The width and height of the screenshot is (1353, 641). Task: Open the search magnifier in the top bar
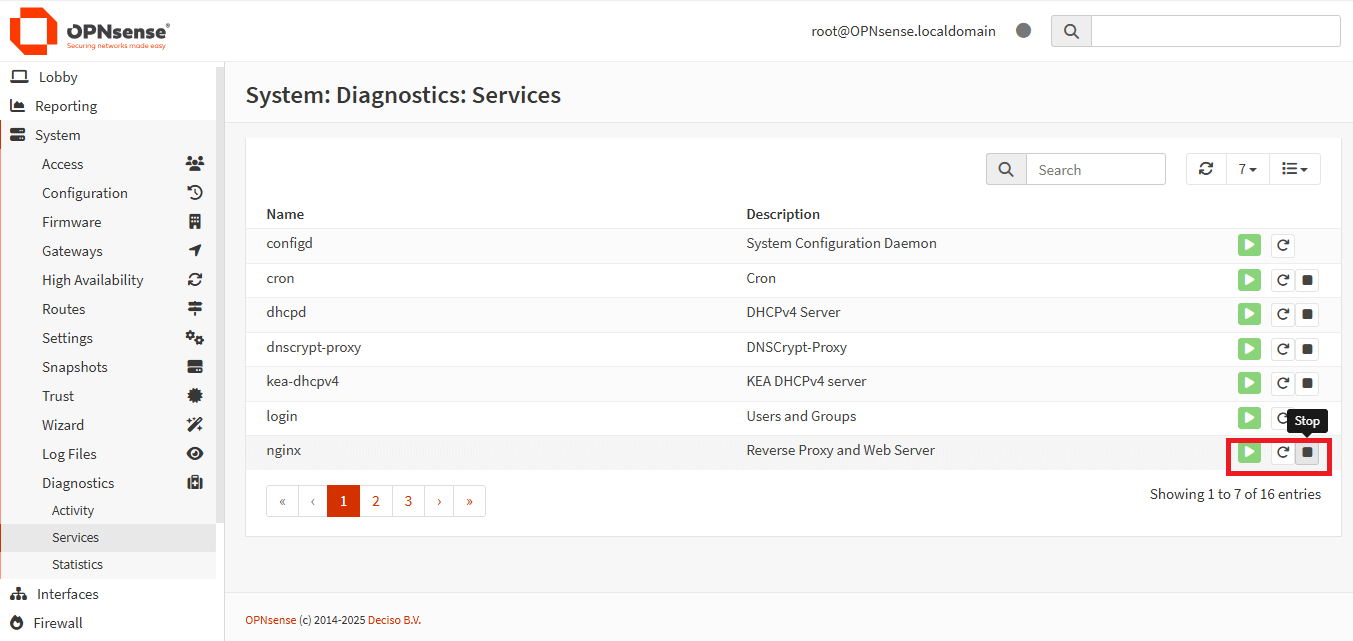[1070, 31]
